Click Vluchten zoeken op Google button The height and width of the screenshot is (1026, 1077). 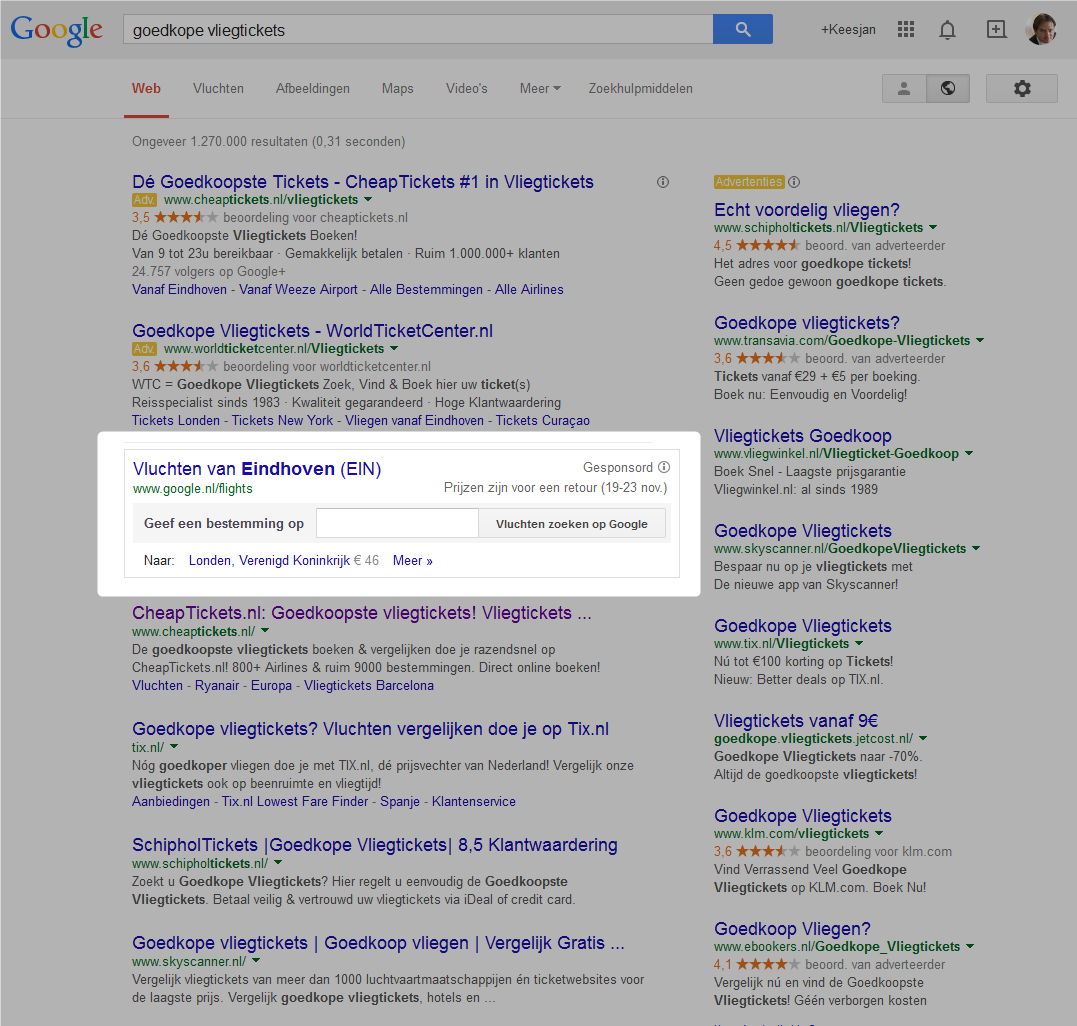tap(571, 523)
